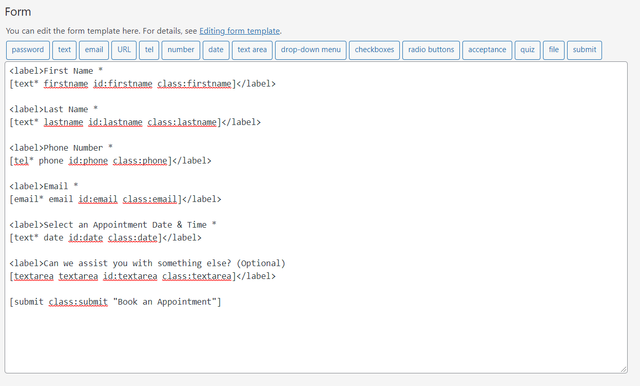Insert a file upload tag
This screenshot has height=386, width=640.
[554, 50]
